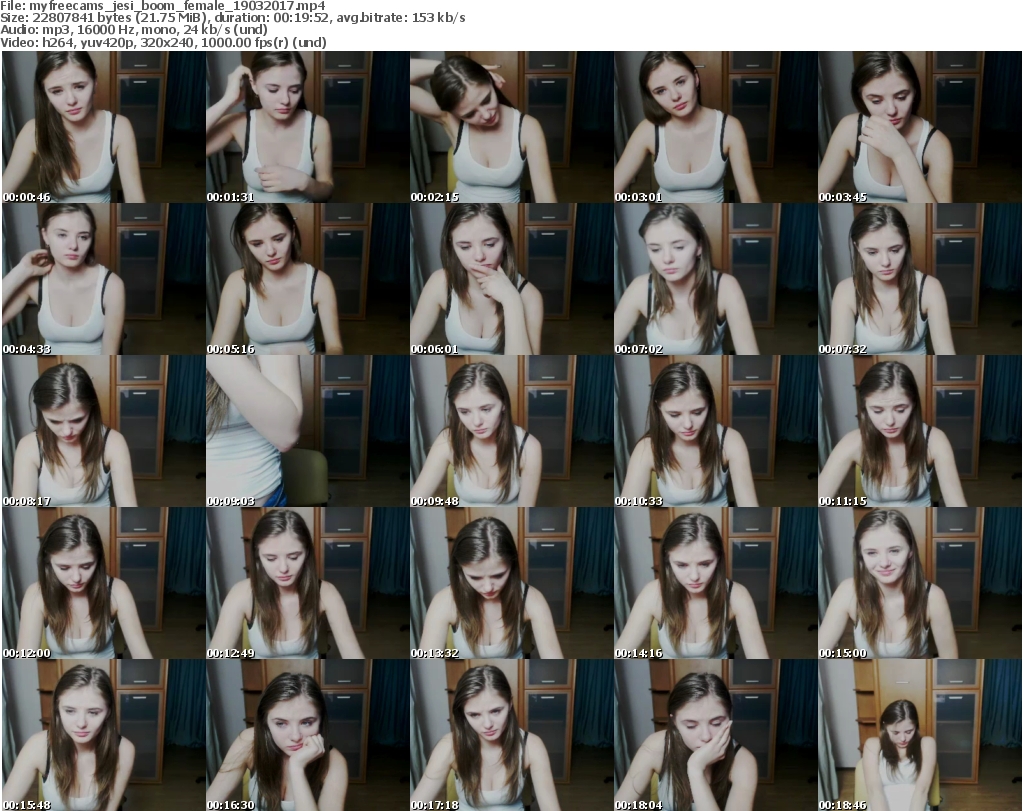Open the thumbnail at 00:13:32
This screenshot has height=811, width=1024.
coord(511,583)
